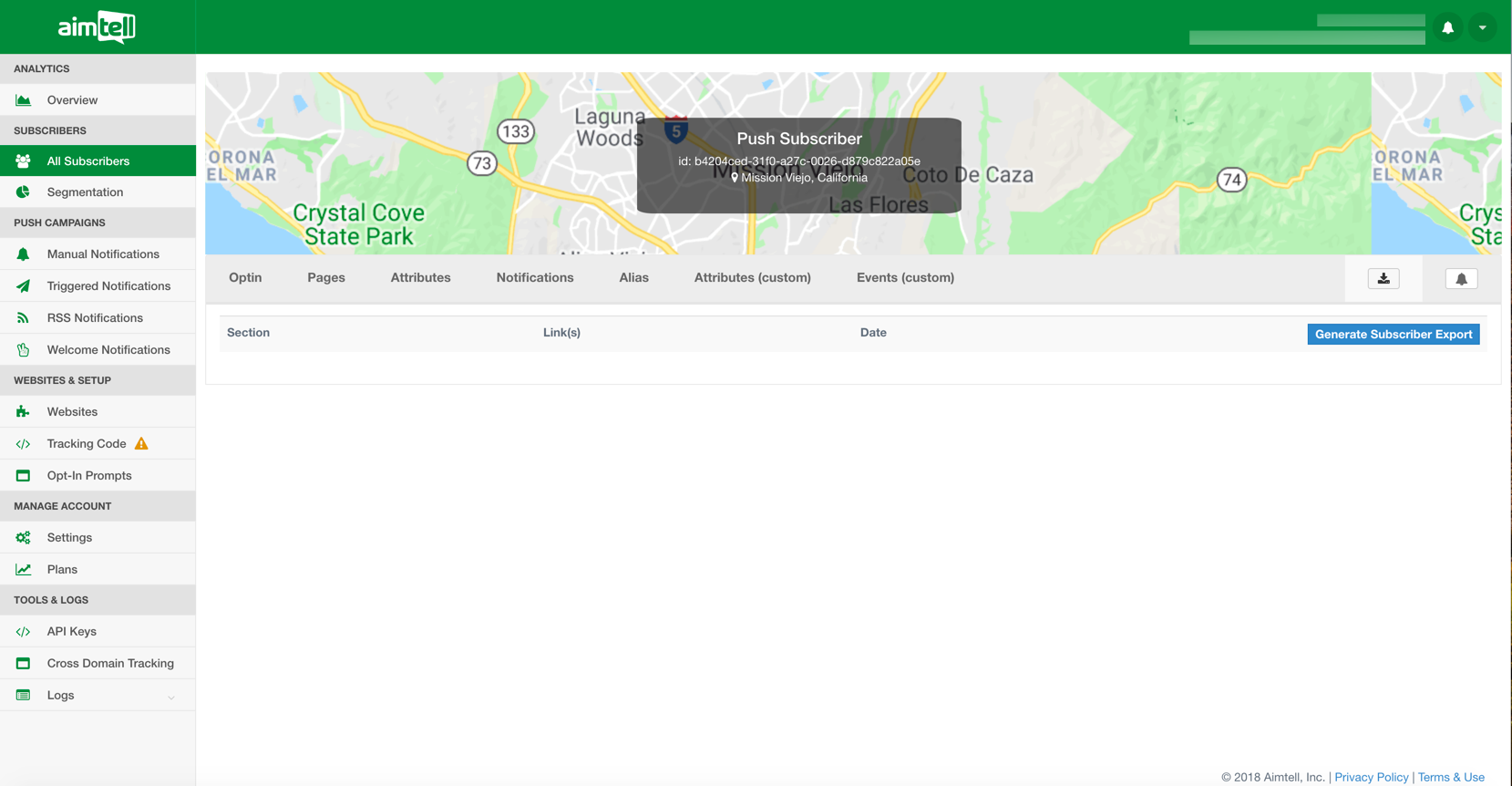This screenshot has height=786, width=1512.
Task: Open the Privacy Policy link
Action: point(1371,777)
